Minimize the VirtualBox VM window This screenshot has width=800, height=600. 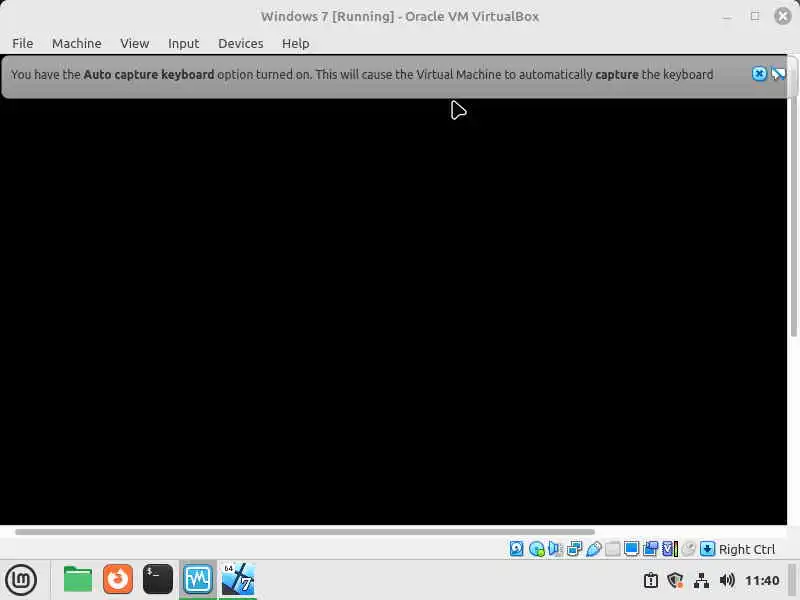[x=727, y=17]
